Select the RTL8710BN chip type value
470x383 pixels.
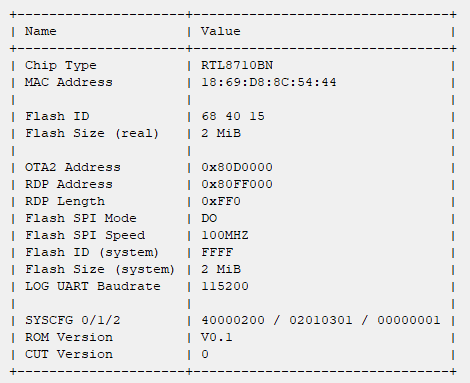237,65
